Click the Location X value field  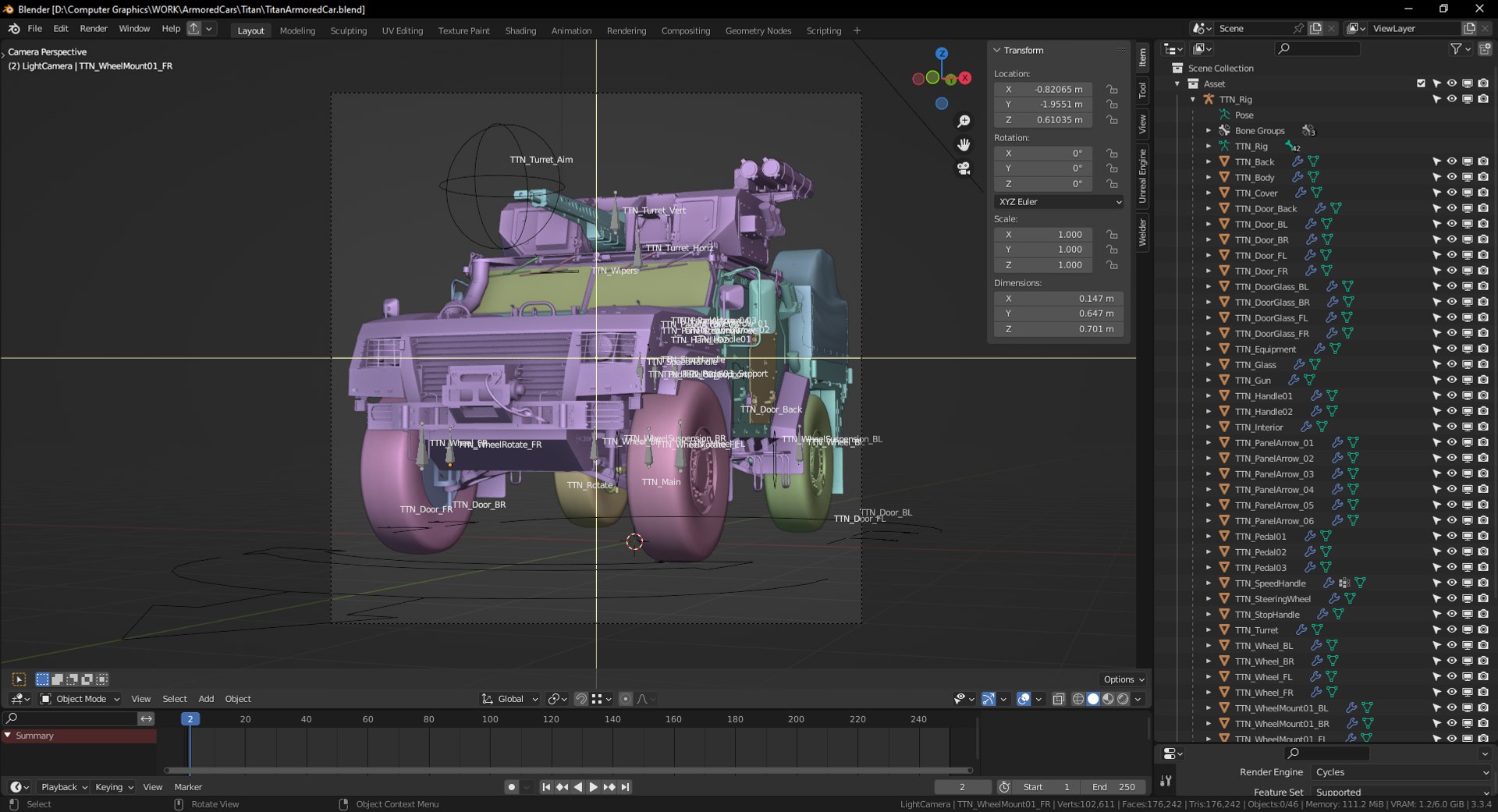click(x=1043, y=89)
